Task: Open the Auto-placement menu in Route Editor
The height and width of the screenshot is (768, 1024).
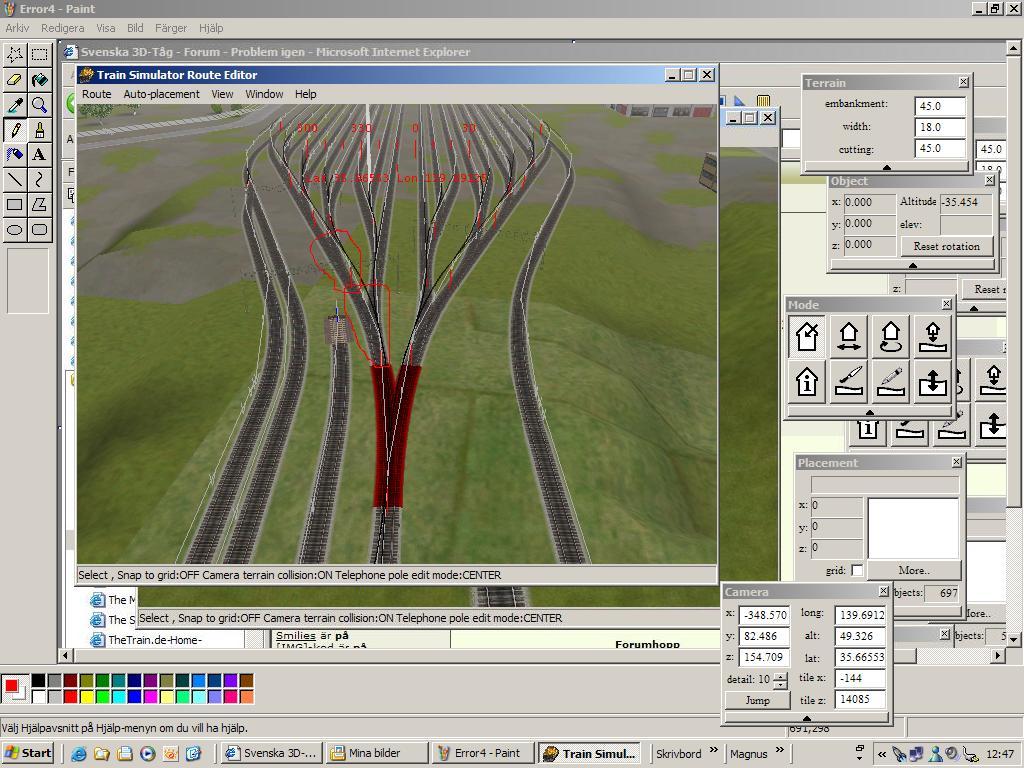Action: (x=161, y=94)
